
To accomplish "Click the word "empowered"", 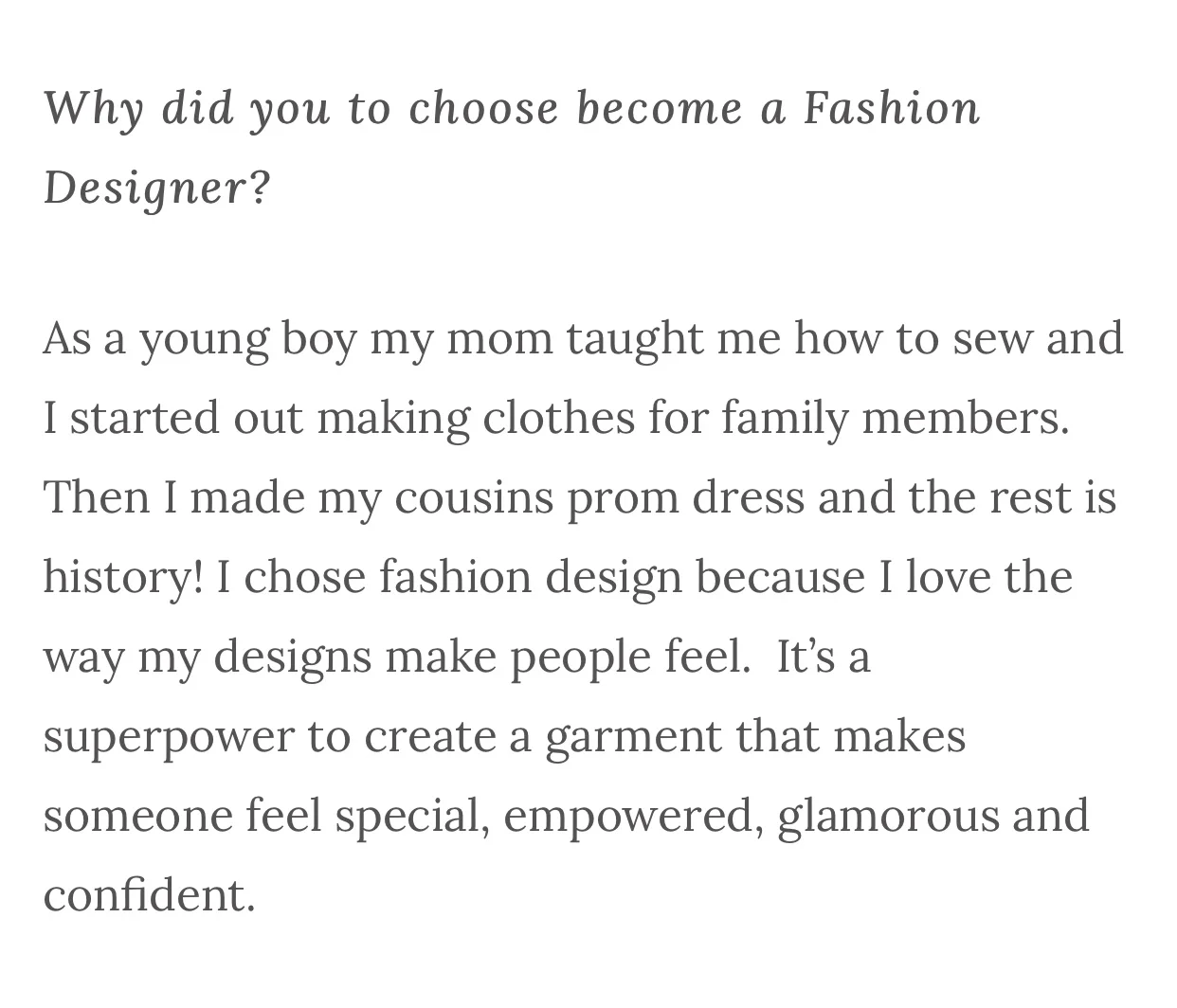I will click(629, 817).
